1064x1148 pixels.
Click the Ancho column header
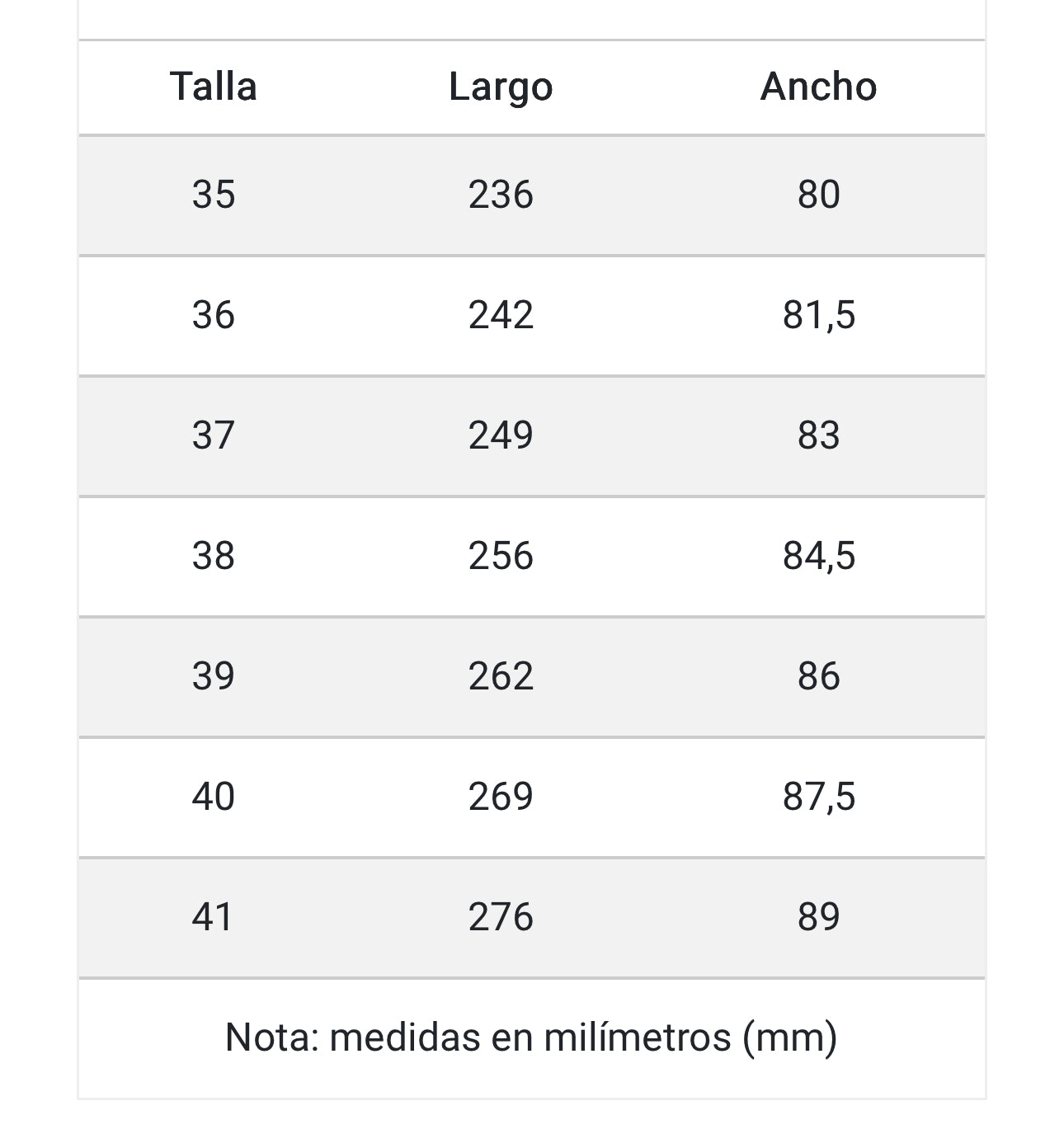coord(818,87)
